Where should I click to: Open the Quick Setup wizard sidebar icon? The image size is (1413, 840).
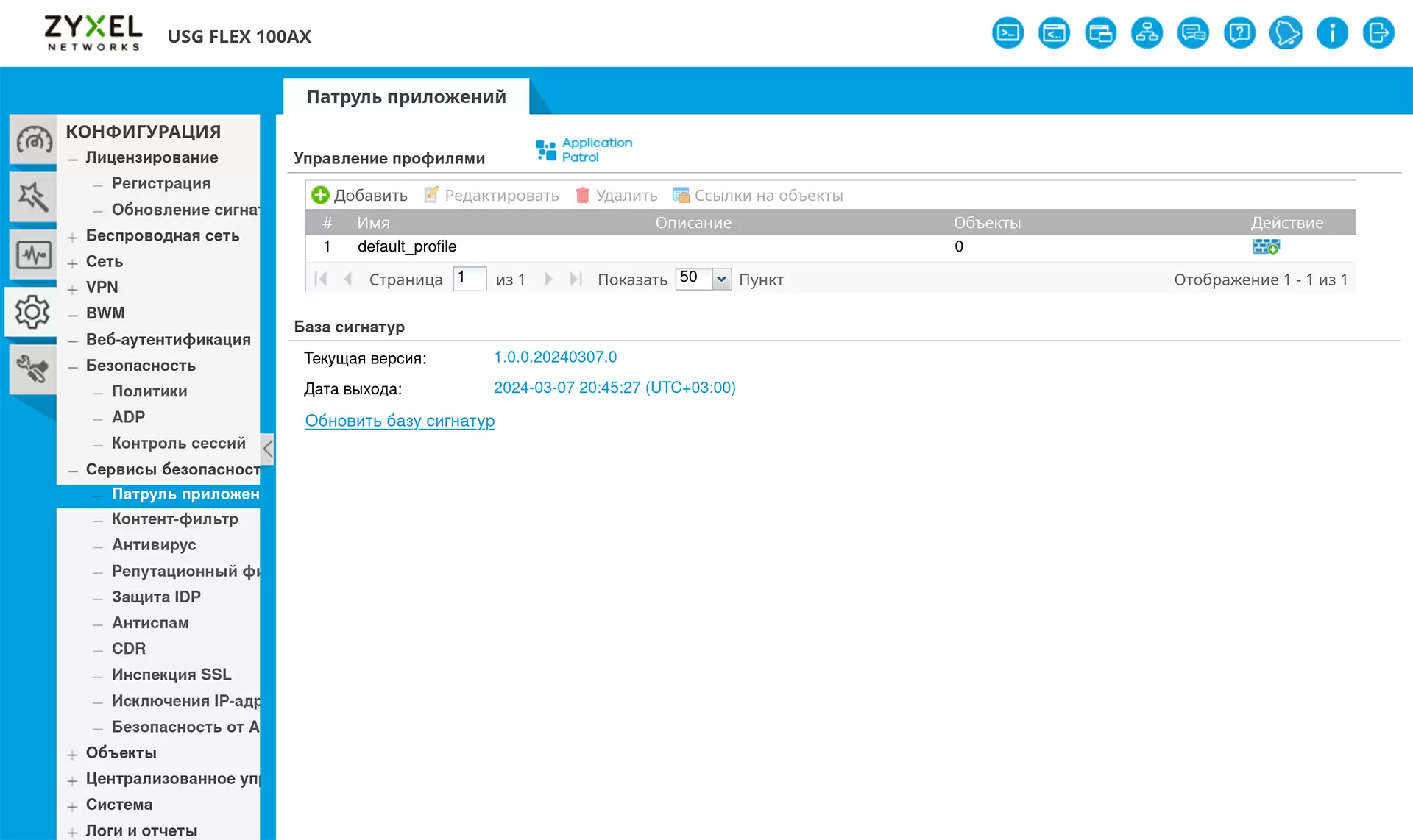(33, 196)
